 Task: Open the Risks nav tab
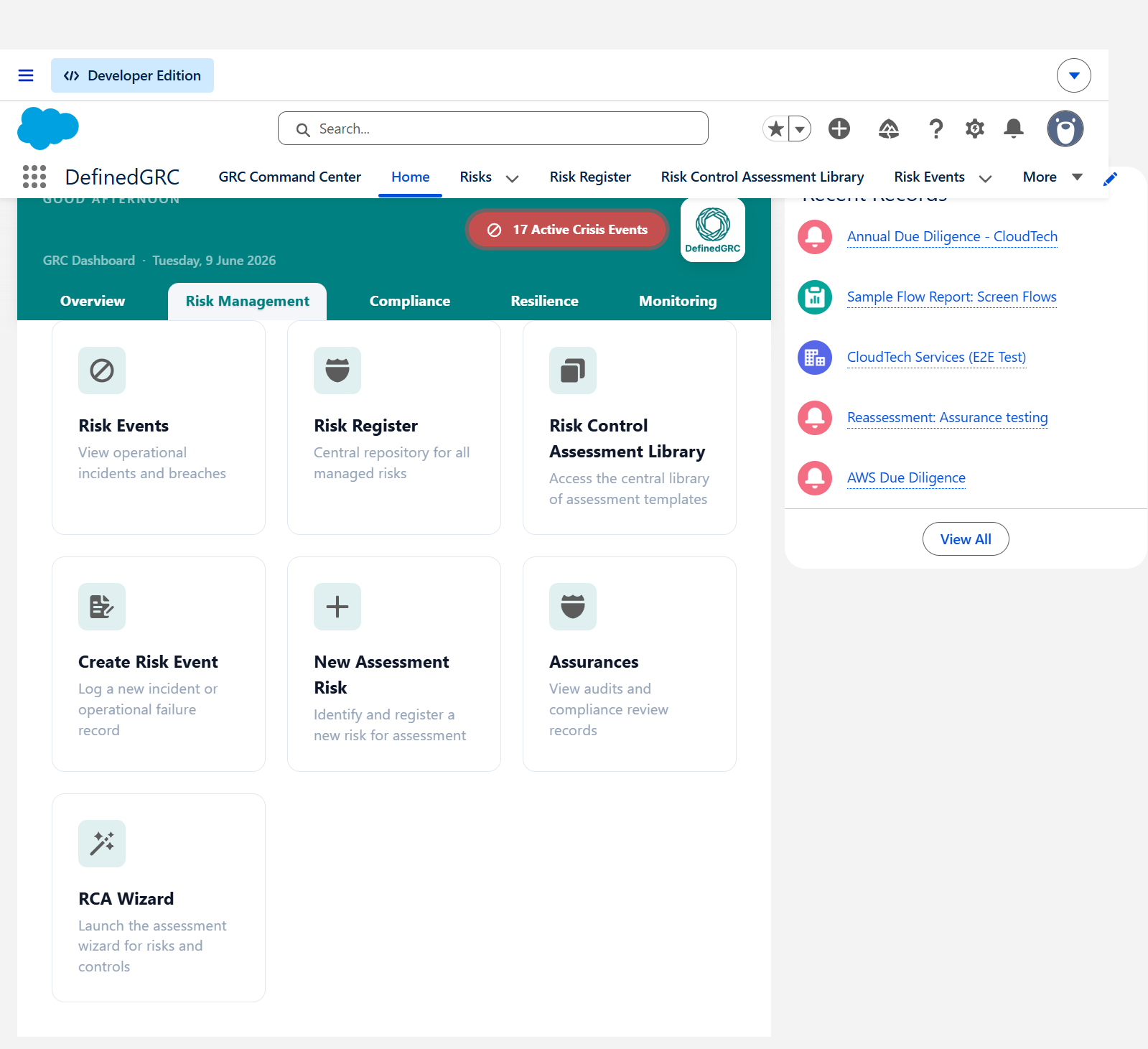click(476, 177)
